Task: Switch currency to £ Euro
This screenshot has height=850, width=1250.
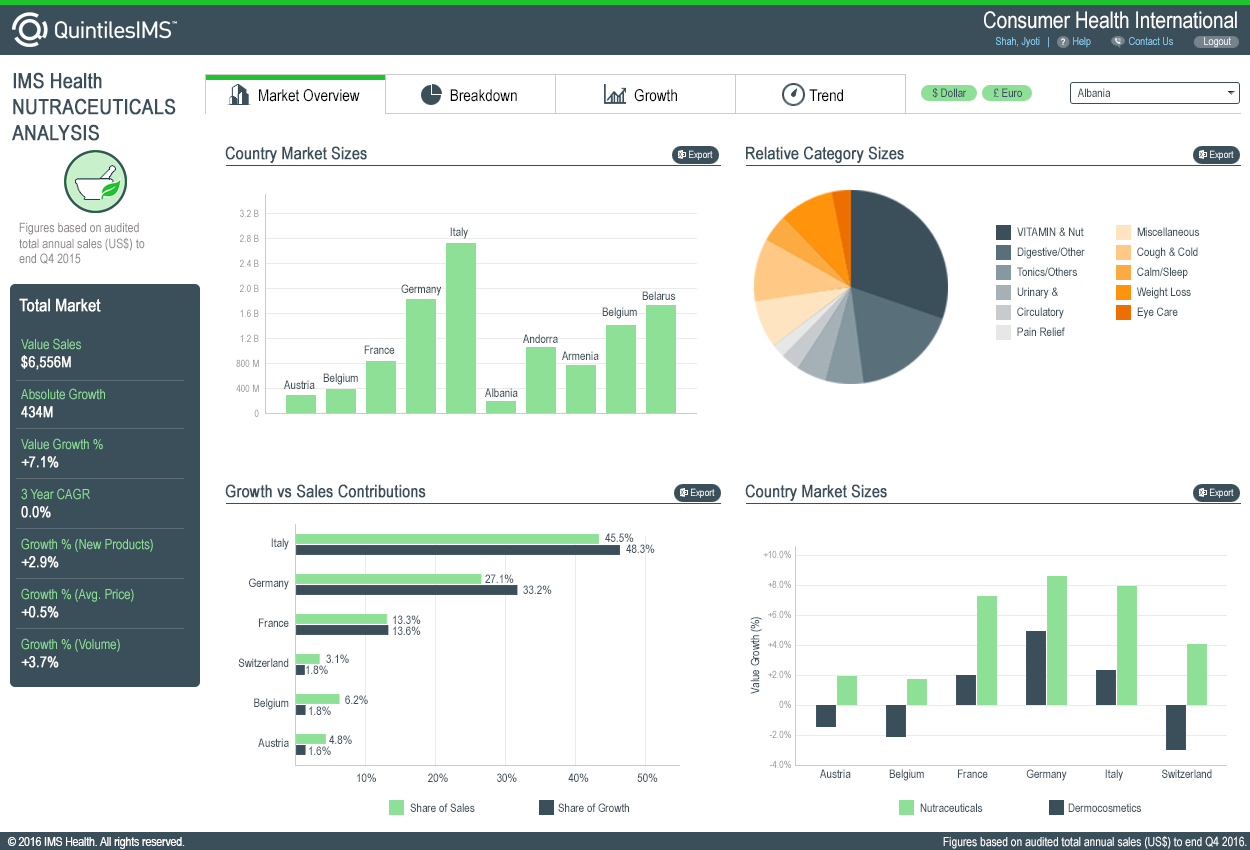Action: point(1006,93)
